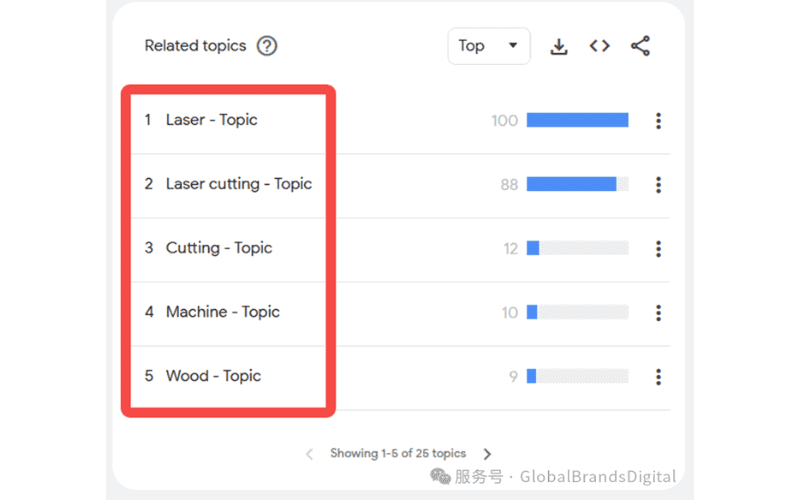Click the 10 score bar for Machine
The height and width of the screenshot is (500, 800).
(x=578, y=312)
